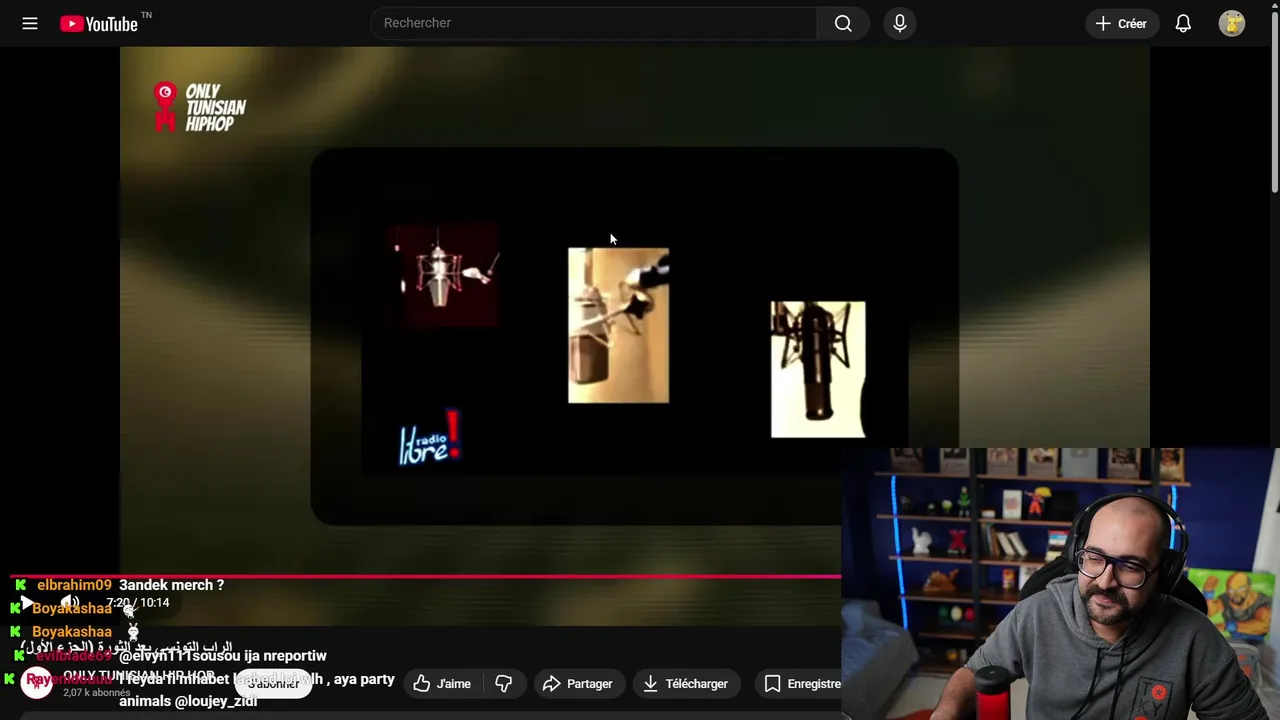Click the play button in the player

(27, 602)
